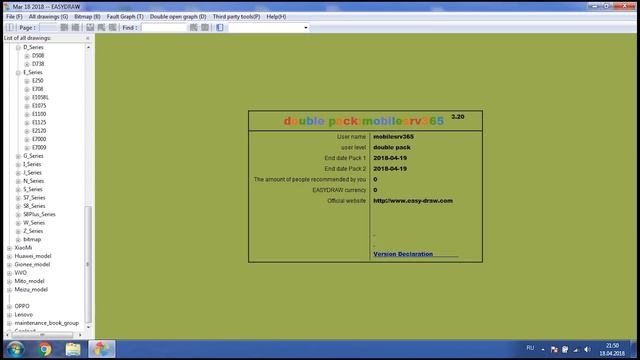Open the File (F) menu
640x360 pixels.
pyautogui.click(x=14, y=17)
